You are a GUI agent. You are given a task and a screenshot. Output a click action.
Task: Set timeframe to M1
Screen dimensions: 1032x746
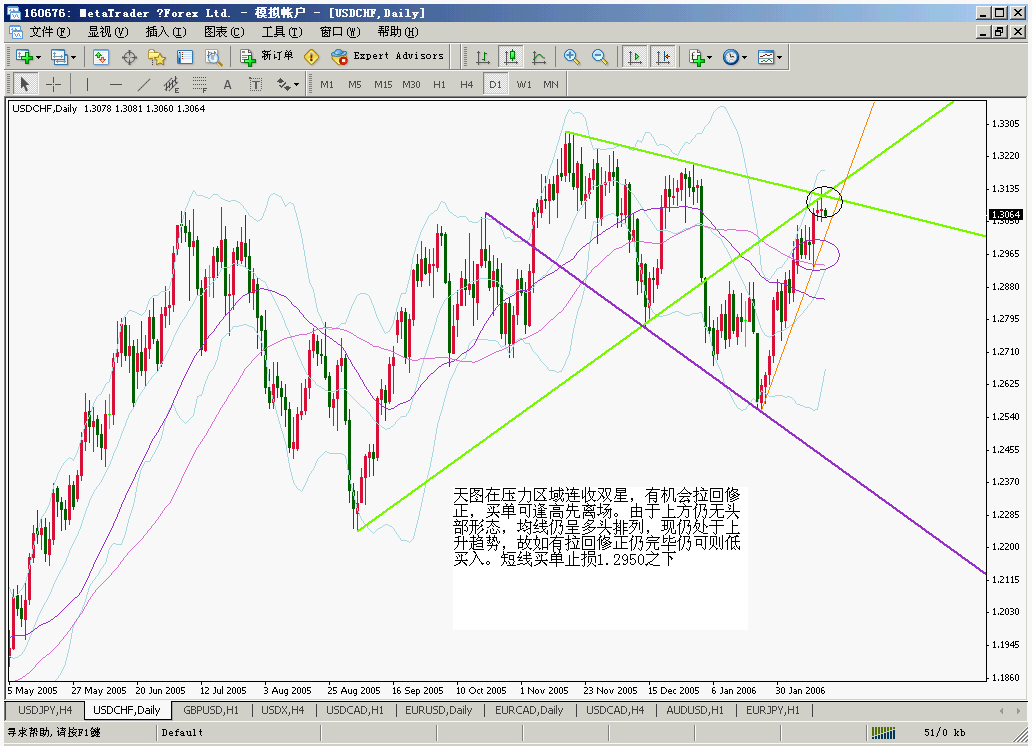click(x=327, y=84)
